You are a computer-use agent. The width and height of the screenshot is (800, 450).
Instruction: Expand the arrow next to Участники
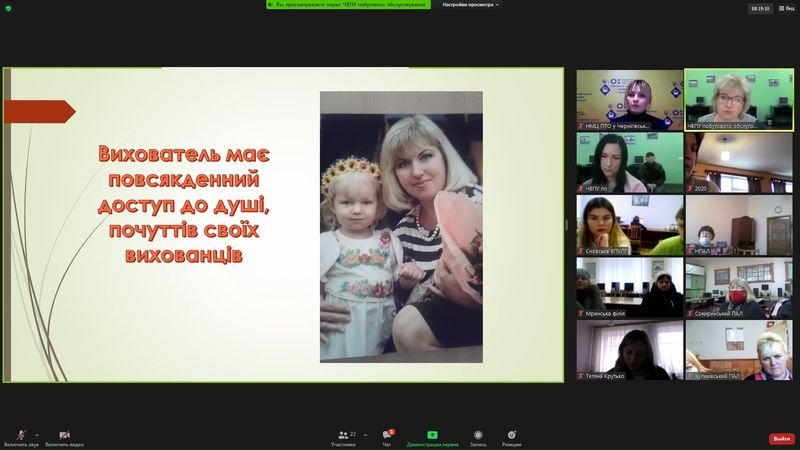[365, 435]
